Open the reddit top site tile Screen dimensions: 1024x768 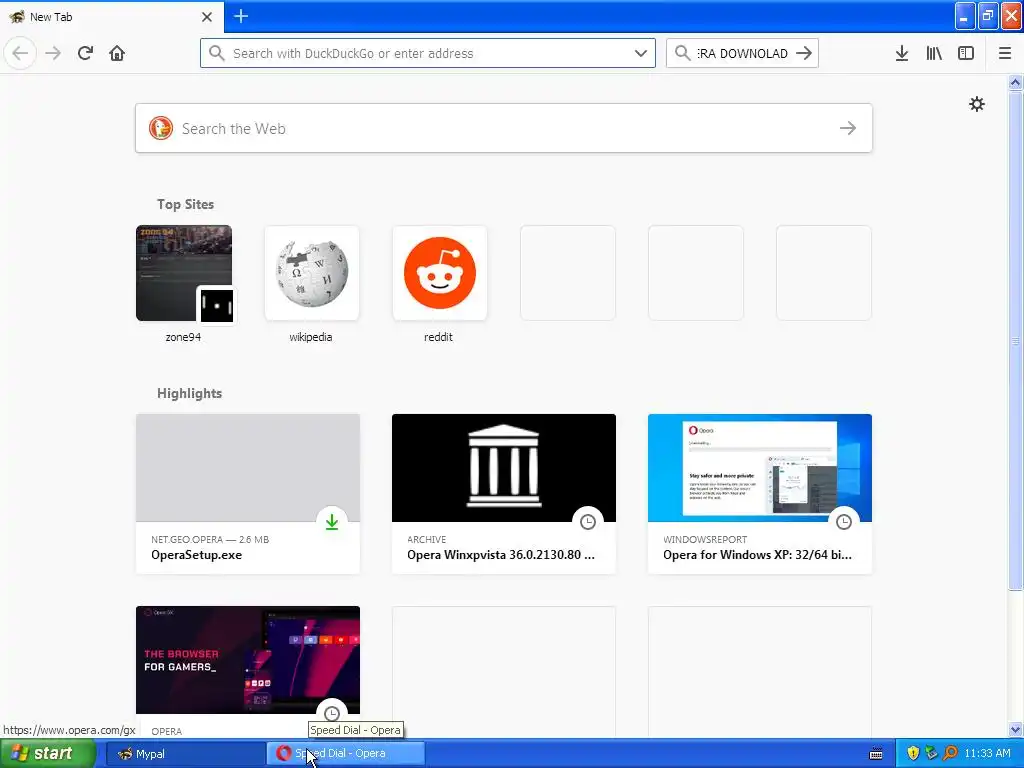click(440, 273)
